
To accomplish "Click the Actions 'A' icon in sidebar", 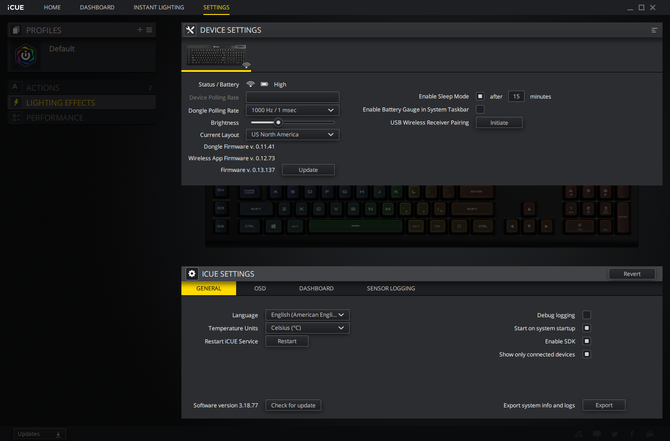I will pyautogui.click(x=15, y=87).
